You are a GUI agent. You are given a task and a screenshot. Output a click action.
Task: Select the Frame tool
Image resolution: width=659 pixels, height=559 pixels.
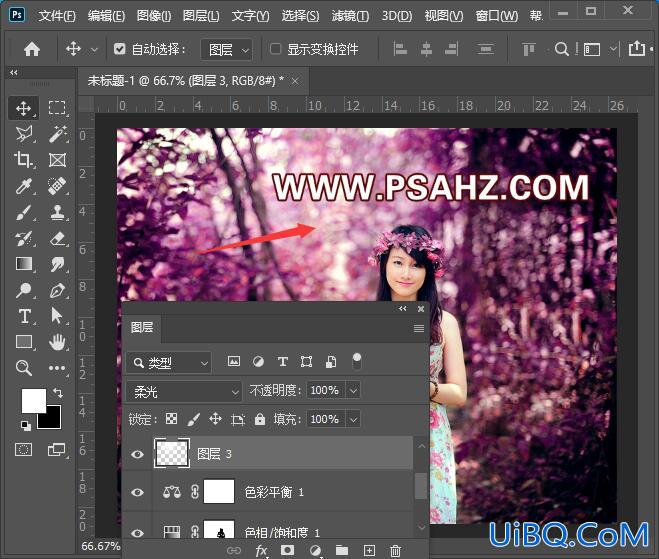click(57, 160)
